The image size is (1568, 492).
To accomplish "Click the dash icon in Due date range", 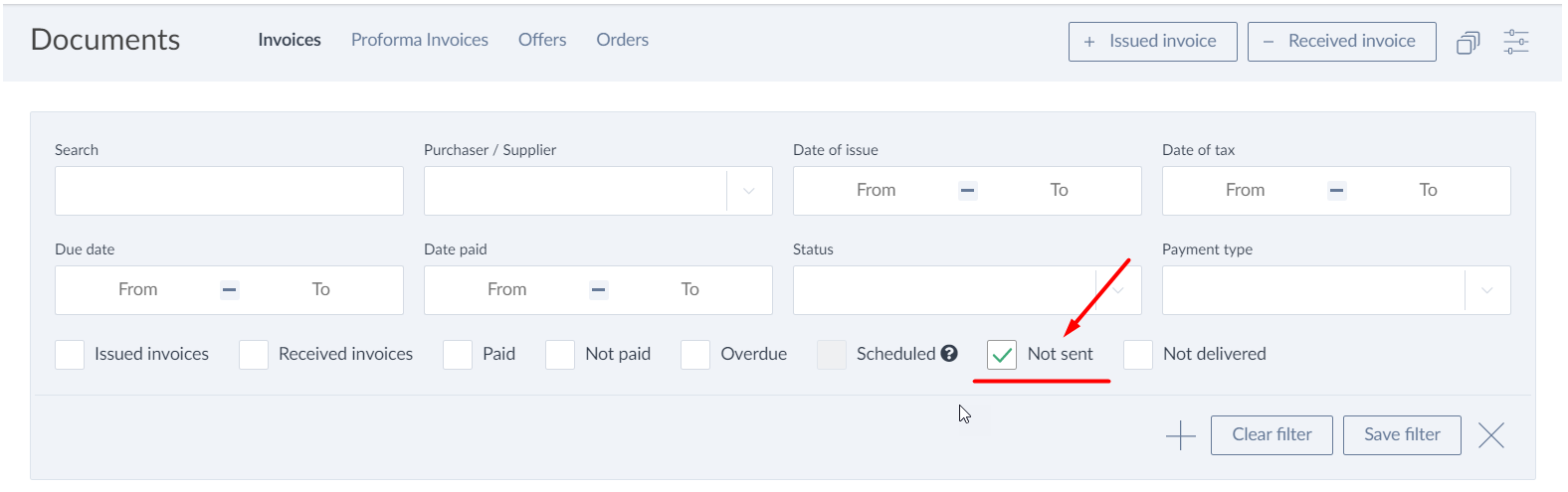I will [229, 290].
